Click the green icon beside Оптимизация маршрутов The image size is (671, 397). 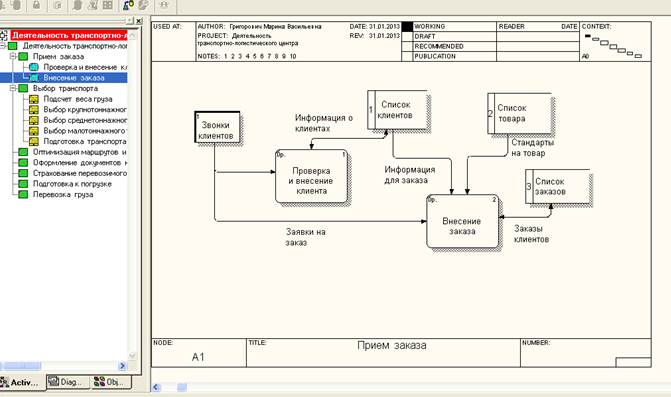click(23, 152)
